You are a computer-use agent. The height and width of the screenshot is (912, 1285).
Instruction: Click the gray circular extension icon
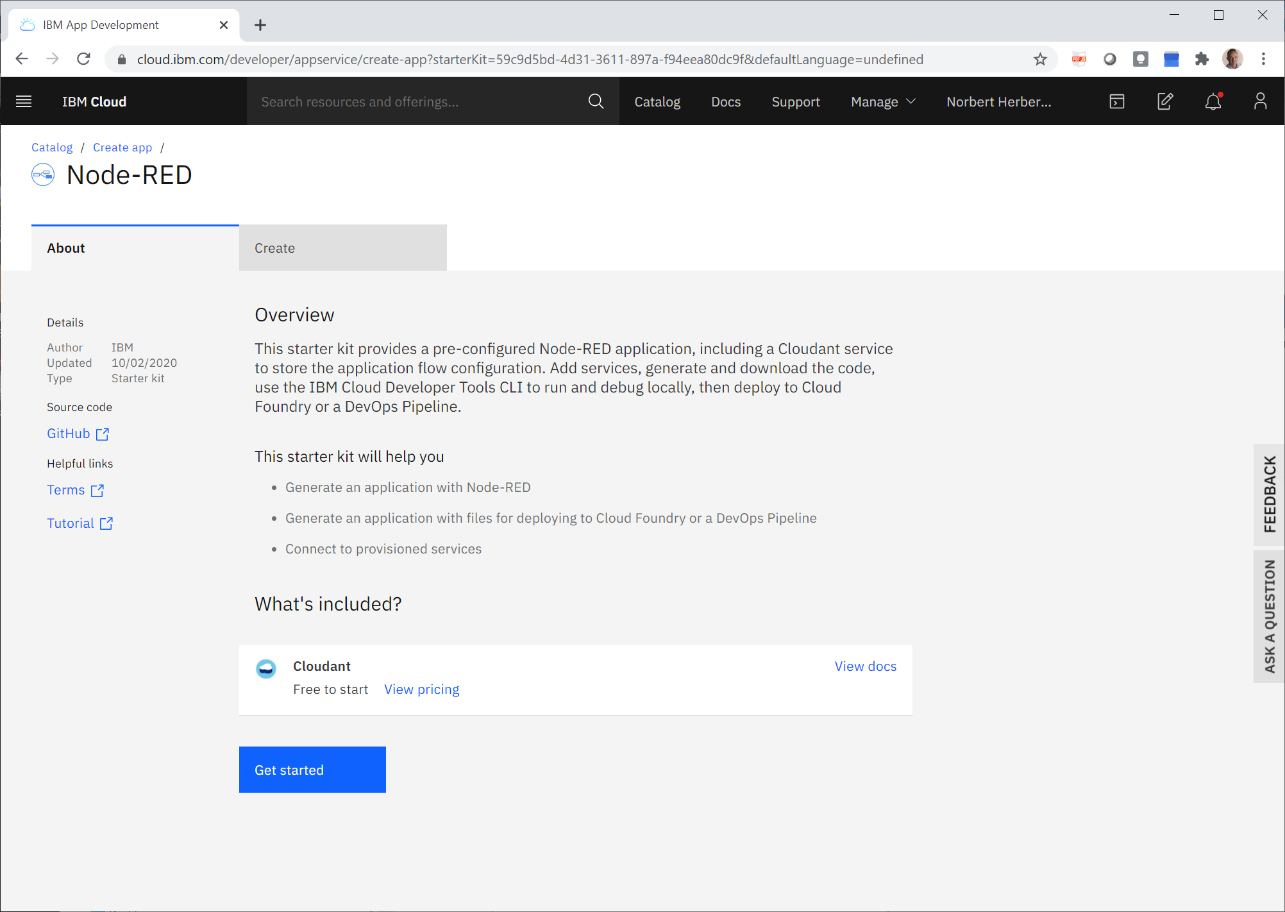1109,59
